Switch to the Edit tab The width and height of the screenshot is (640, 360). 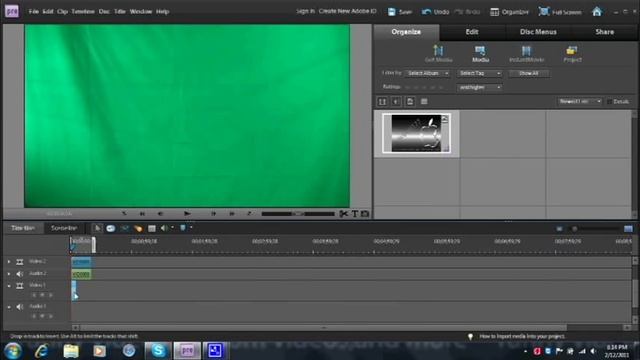point(472,32)
